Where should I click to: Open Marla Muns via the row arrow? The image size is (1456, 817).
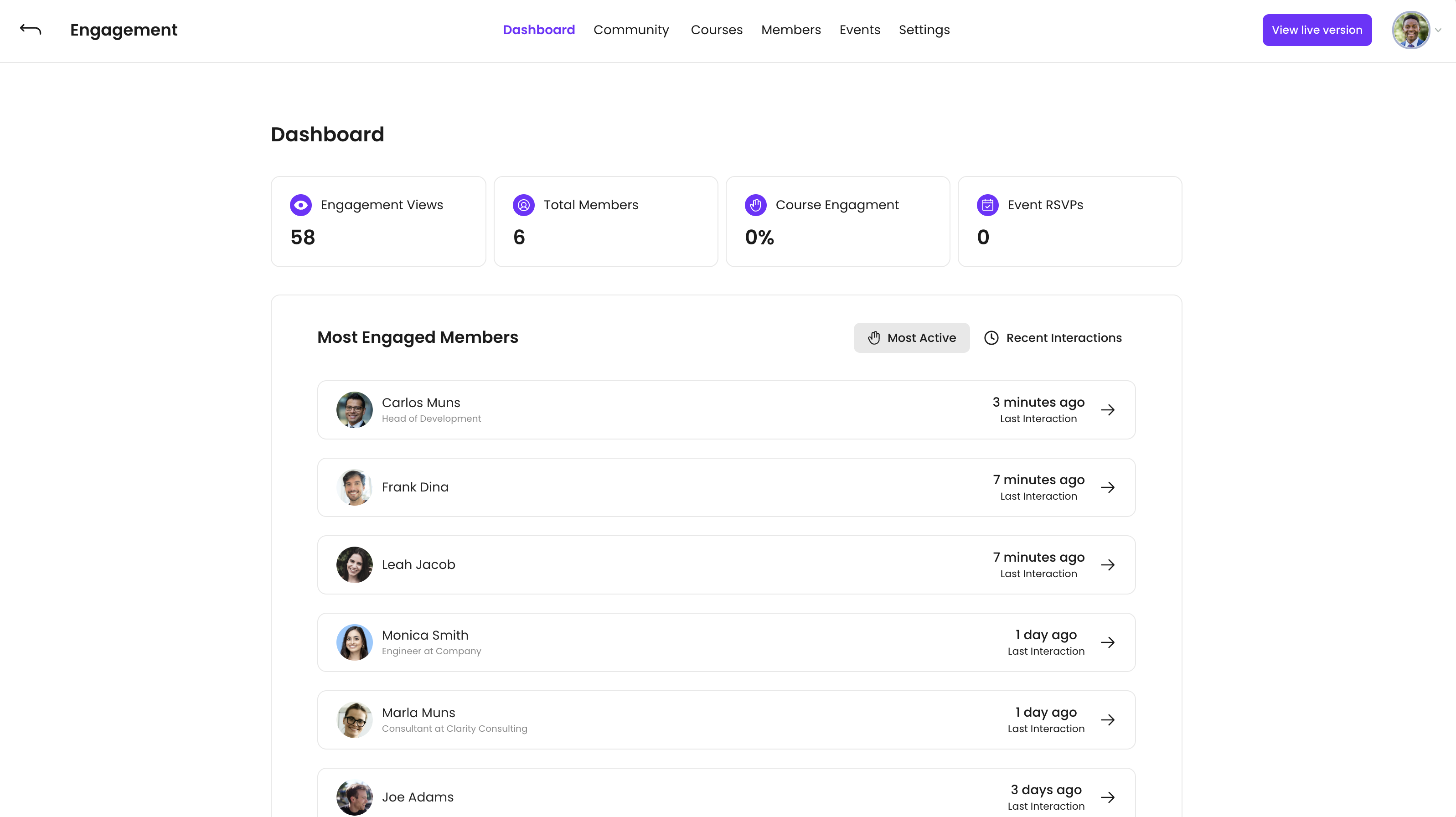coord(1108,720)
